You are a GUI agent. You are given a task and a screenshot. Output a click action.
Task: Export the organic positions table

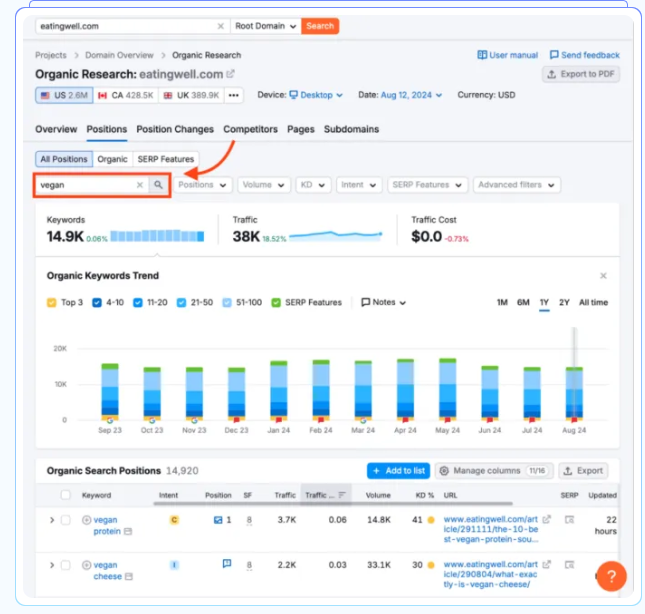(x=583, y=471)
